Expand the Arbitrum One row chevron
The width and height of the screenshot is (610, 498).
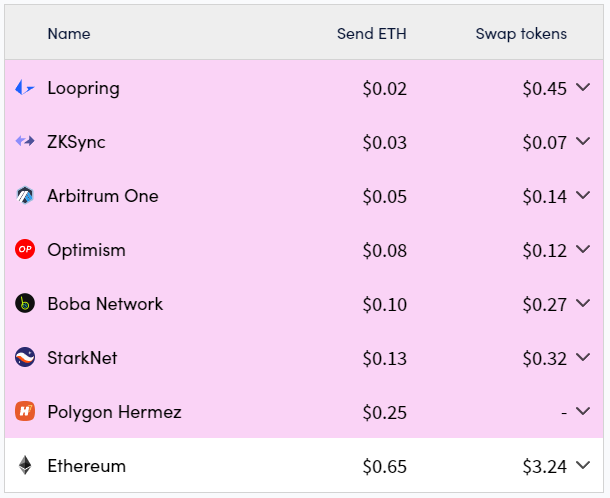coord(583,195)
